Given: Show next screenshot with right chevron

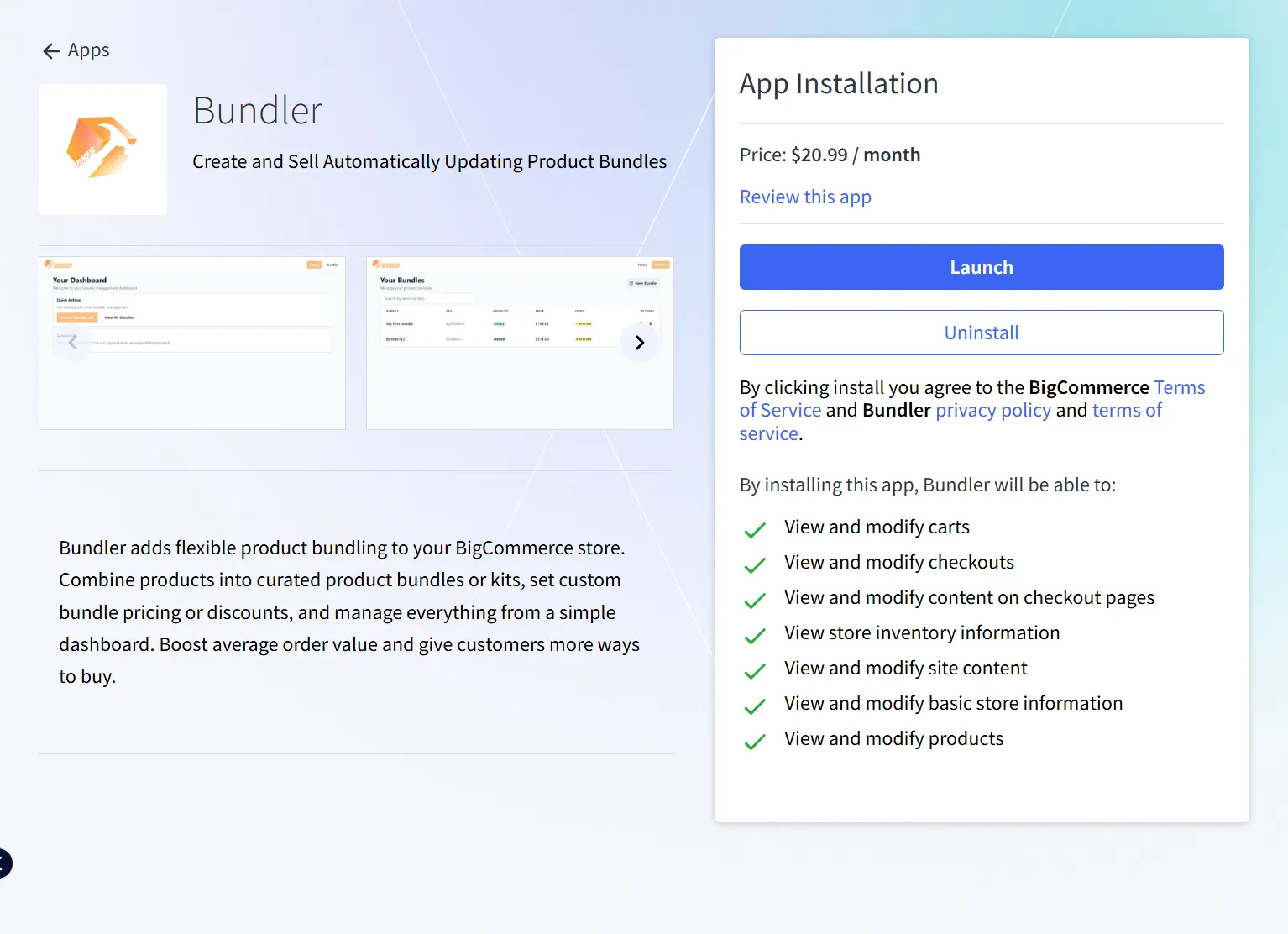Looking at the screenshot, I should (x=640, y=343).
